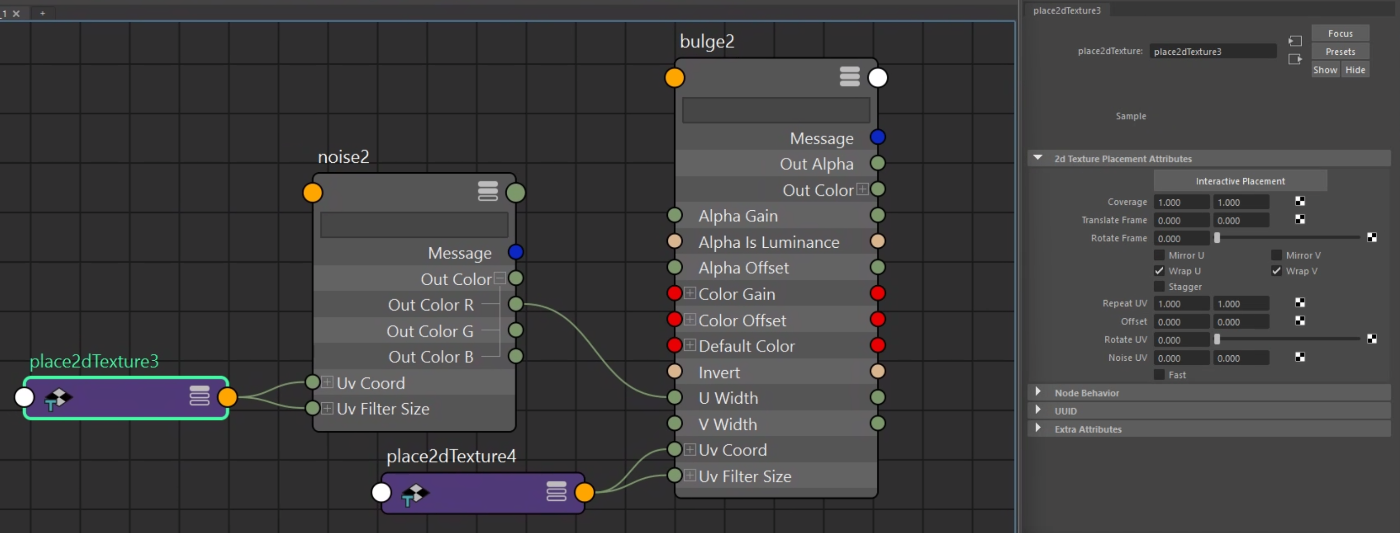1400x533 pixels.
Task: Click the output connection arrow icon beside the place2dTexture name field
Action: coord(1295,59)
